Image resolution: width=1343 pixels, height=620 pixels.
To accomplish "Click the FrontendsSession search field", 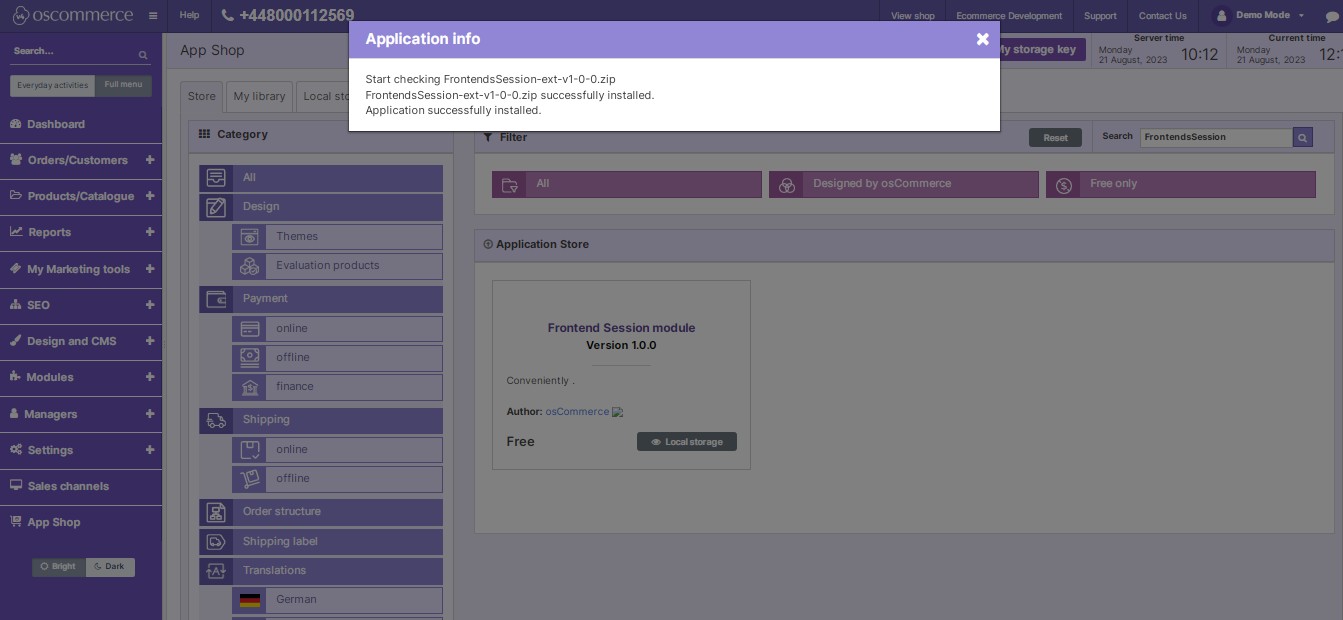I will click(1216, 137).
